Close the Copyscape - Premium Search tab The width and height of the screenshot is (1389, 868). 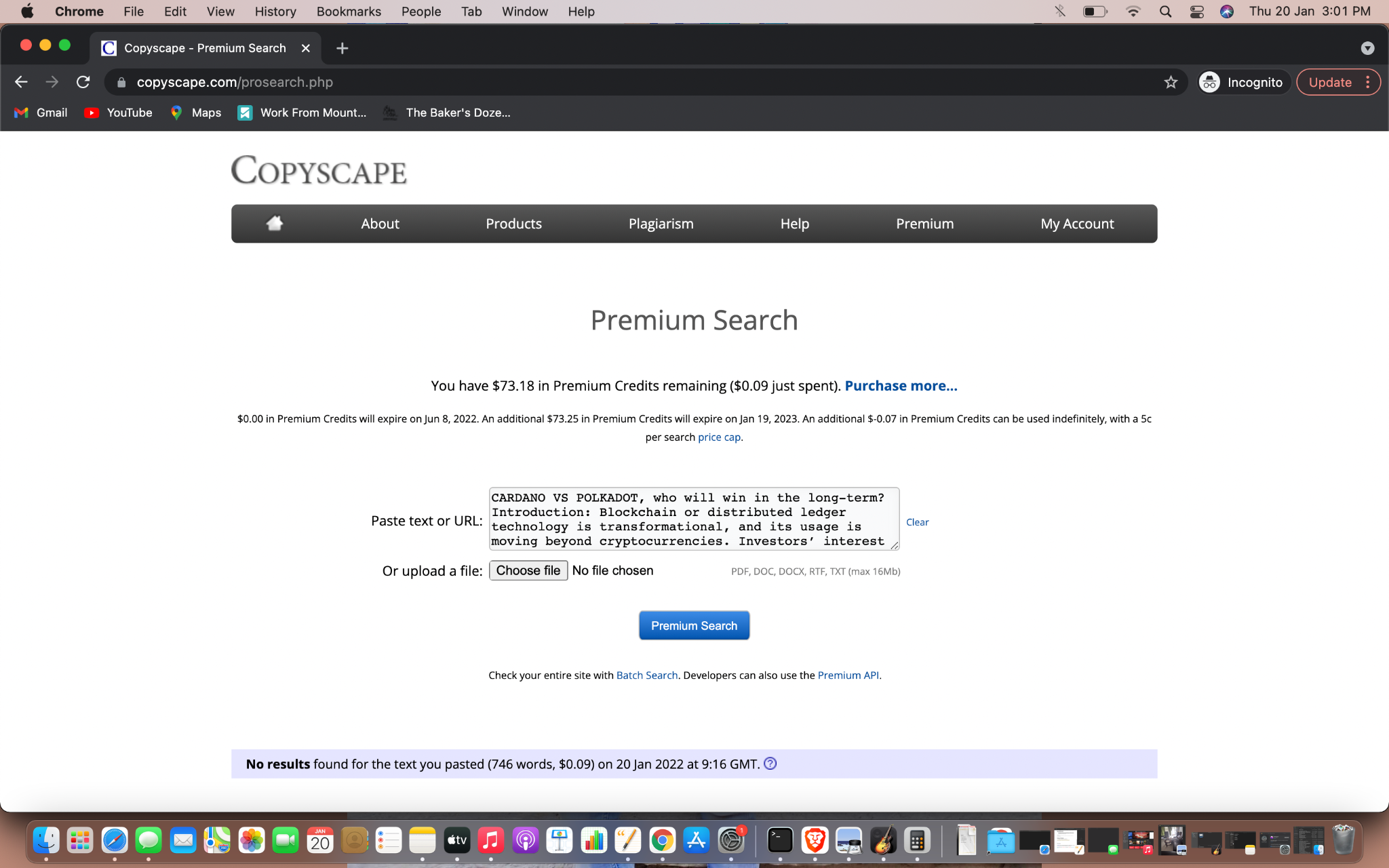click(306, 48)
